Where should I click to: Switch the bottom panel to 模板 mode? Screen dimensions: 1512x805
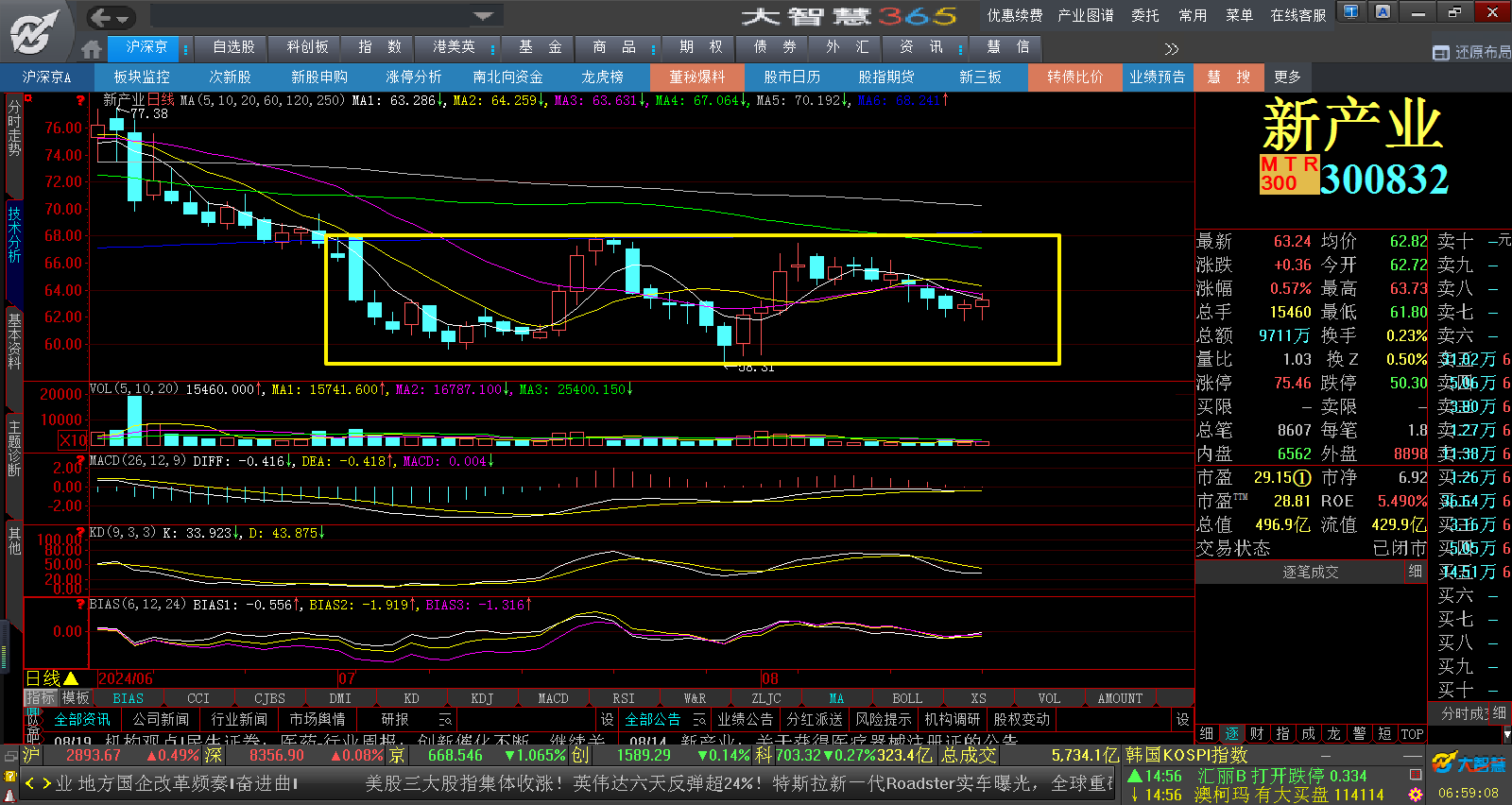coord(75,698)
